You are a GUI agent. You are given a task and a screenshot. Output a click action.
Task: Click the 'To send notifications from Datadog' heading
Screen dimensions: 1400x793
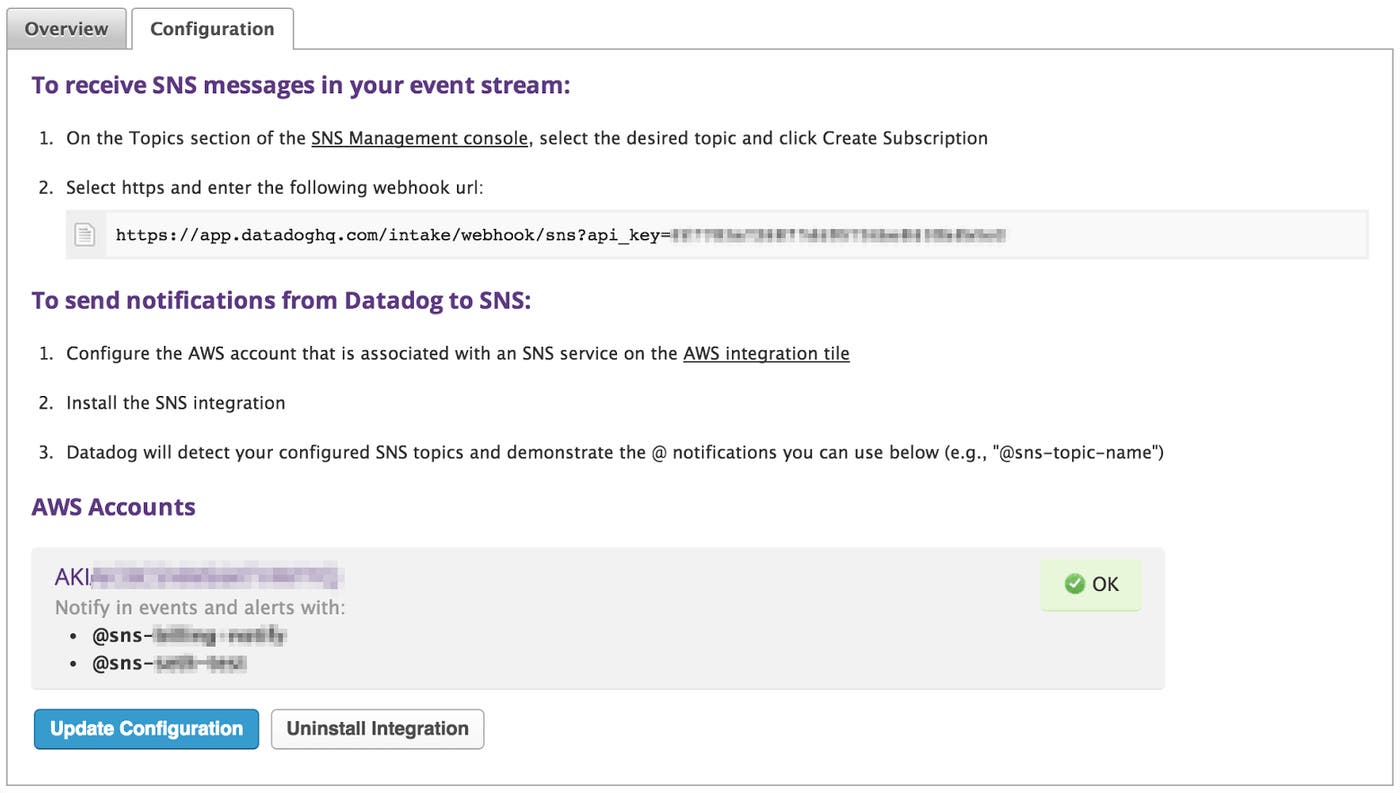tap(281, 300)
